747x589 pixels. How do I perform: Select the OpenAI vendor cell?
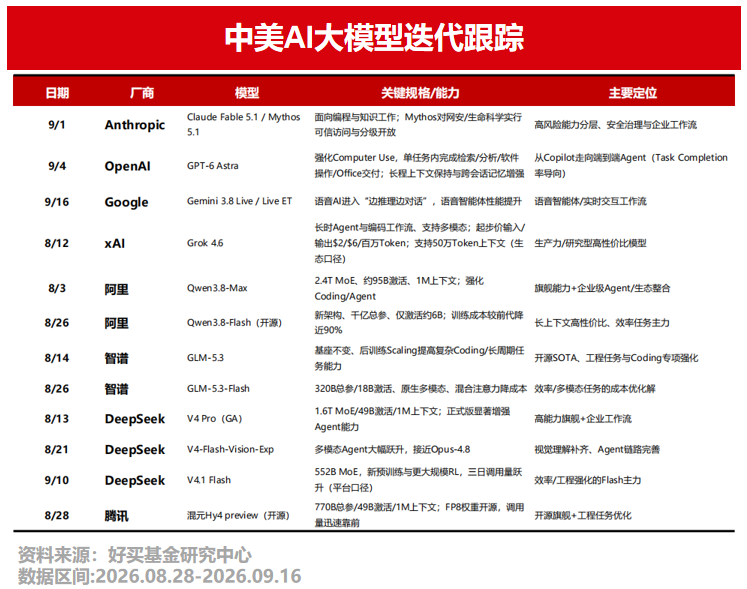point(127,166)
